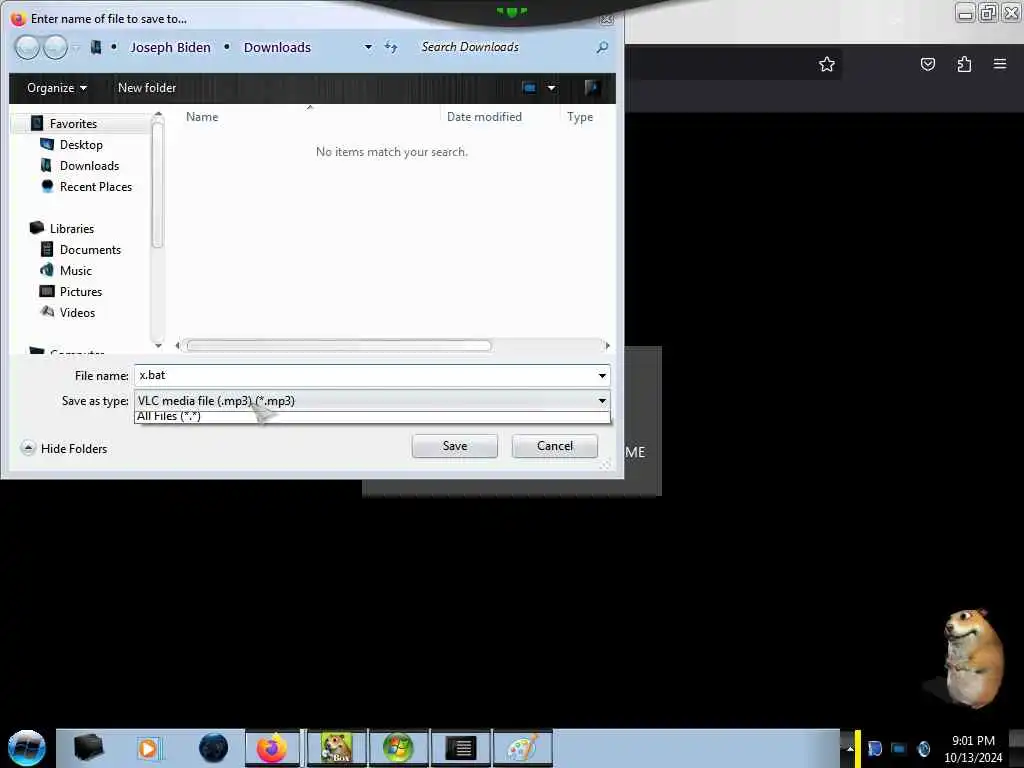Click the round tray icon beside the clock

[x=923, y=748]
